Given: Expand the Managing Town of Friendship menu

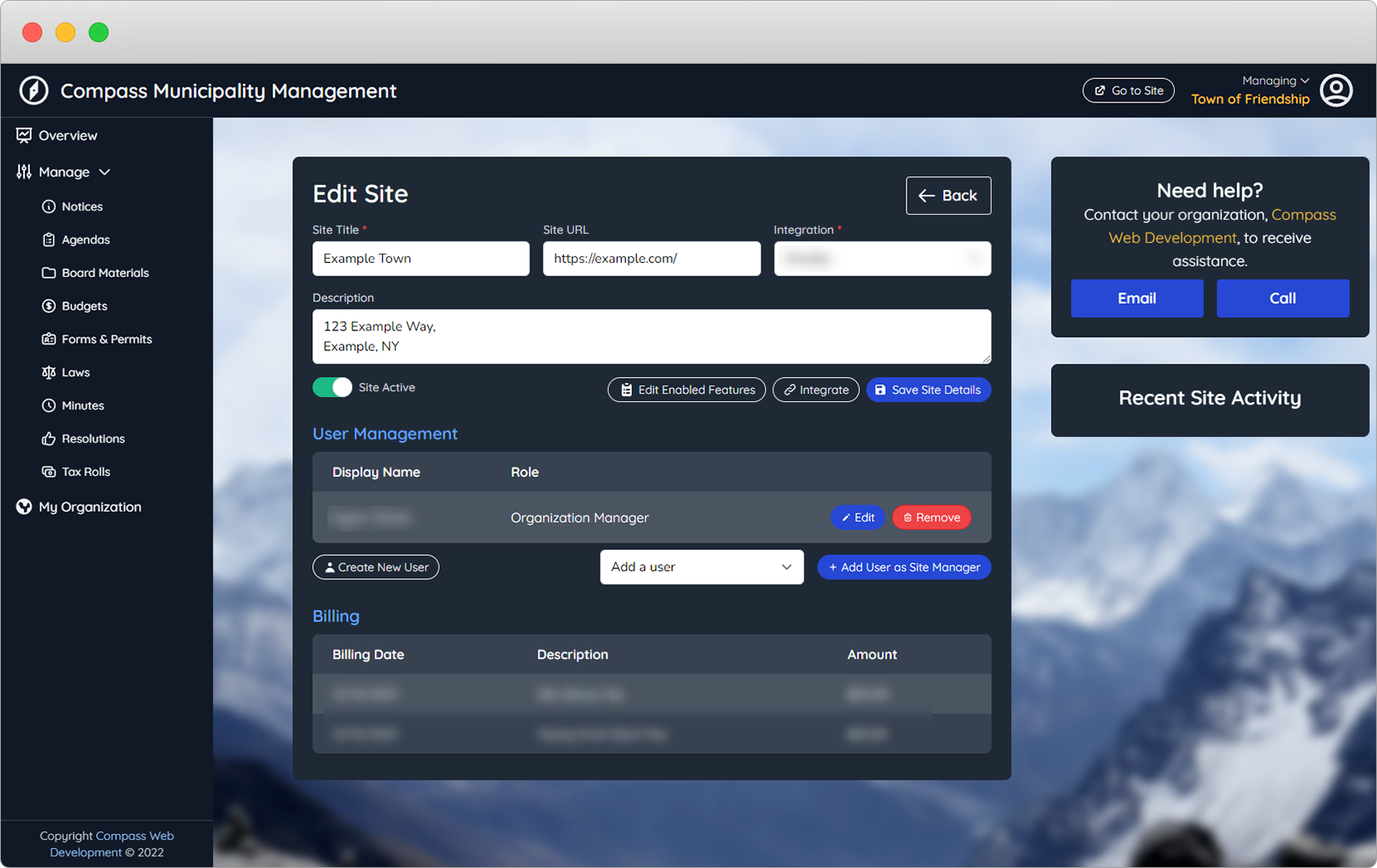Looking at the screenshot, I should point(1250,90).
